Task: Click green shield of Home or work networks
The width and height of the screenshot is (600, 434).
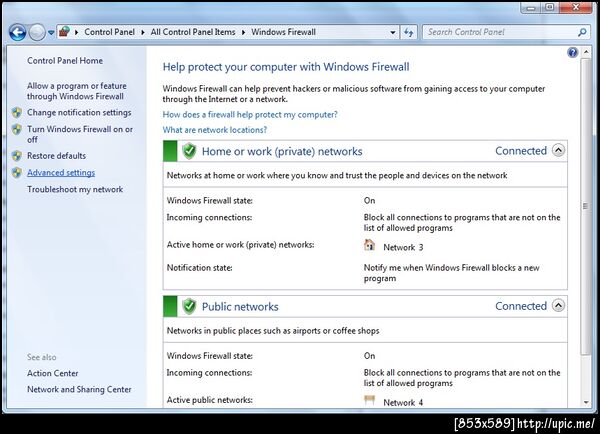Action: (189, 151)
